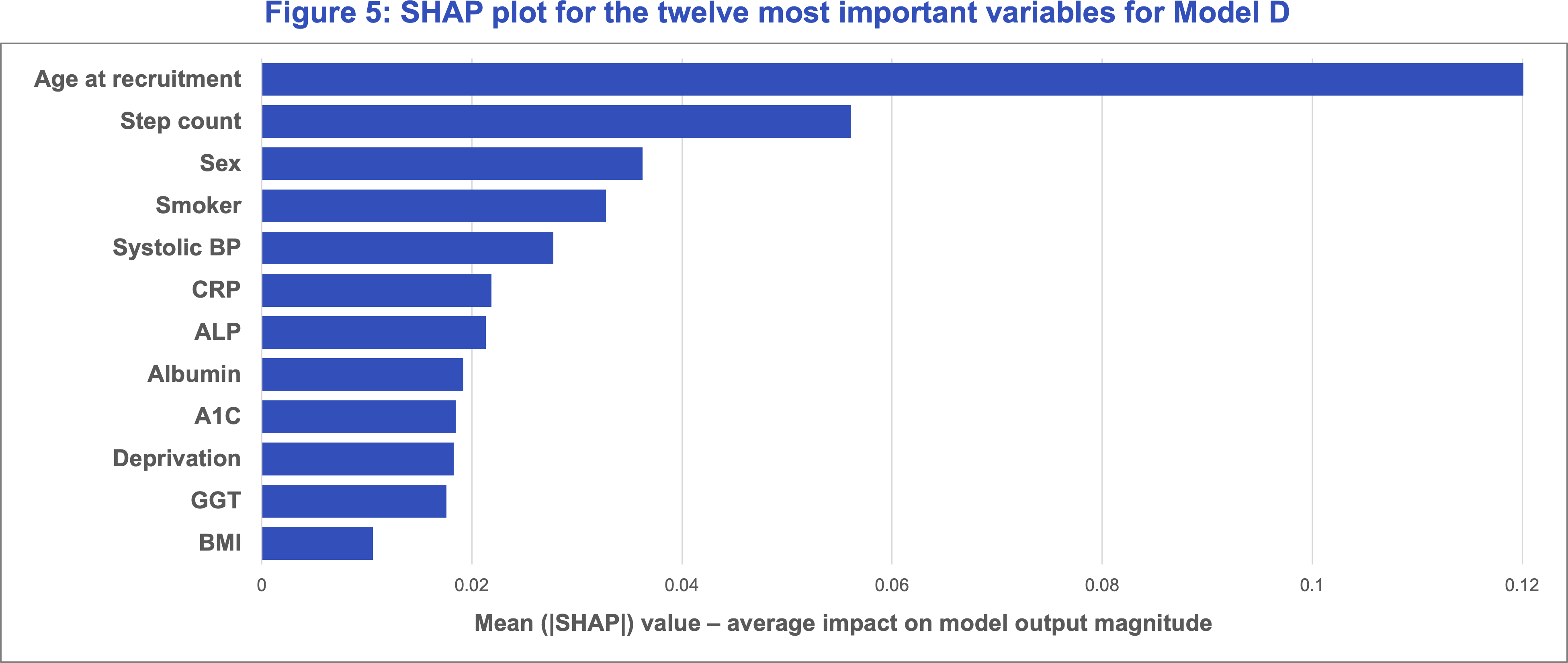Select the 'Systolic BP' category label
1568x663 pixels.
pyautogui.click(x=176, y=247)
